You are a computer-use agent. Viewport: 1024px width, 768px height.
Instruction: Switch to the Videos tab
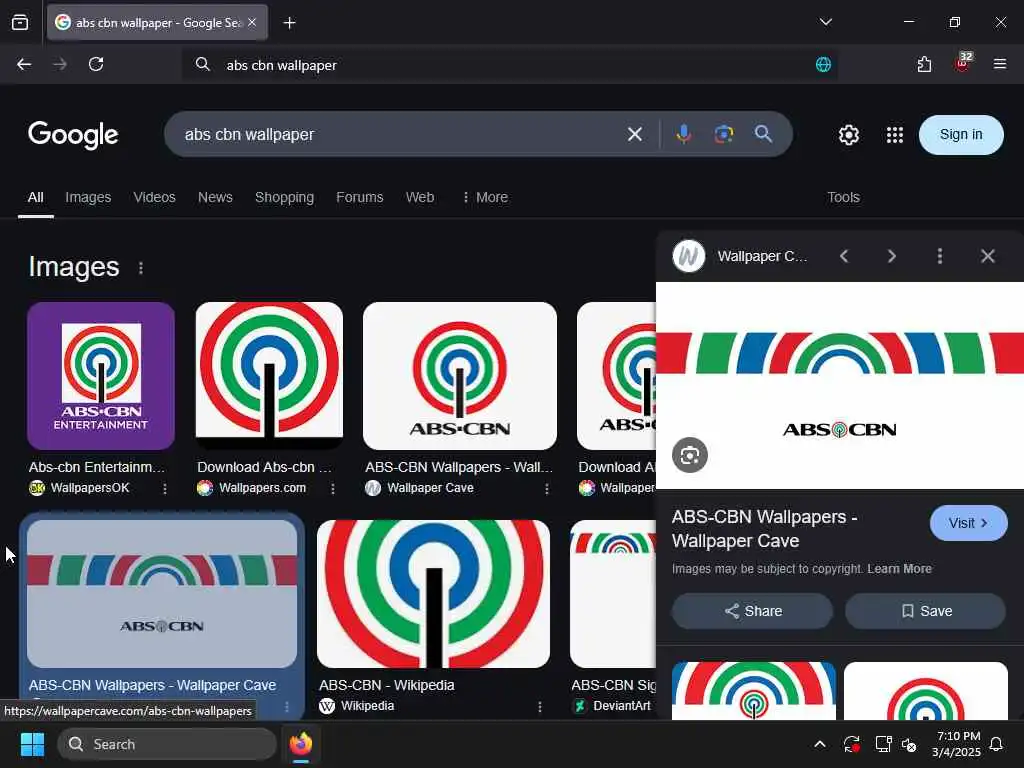coord(154,197)
